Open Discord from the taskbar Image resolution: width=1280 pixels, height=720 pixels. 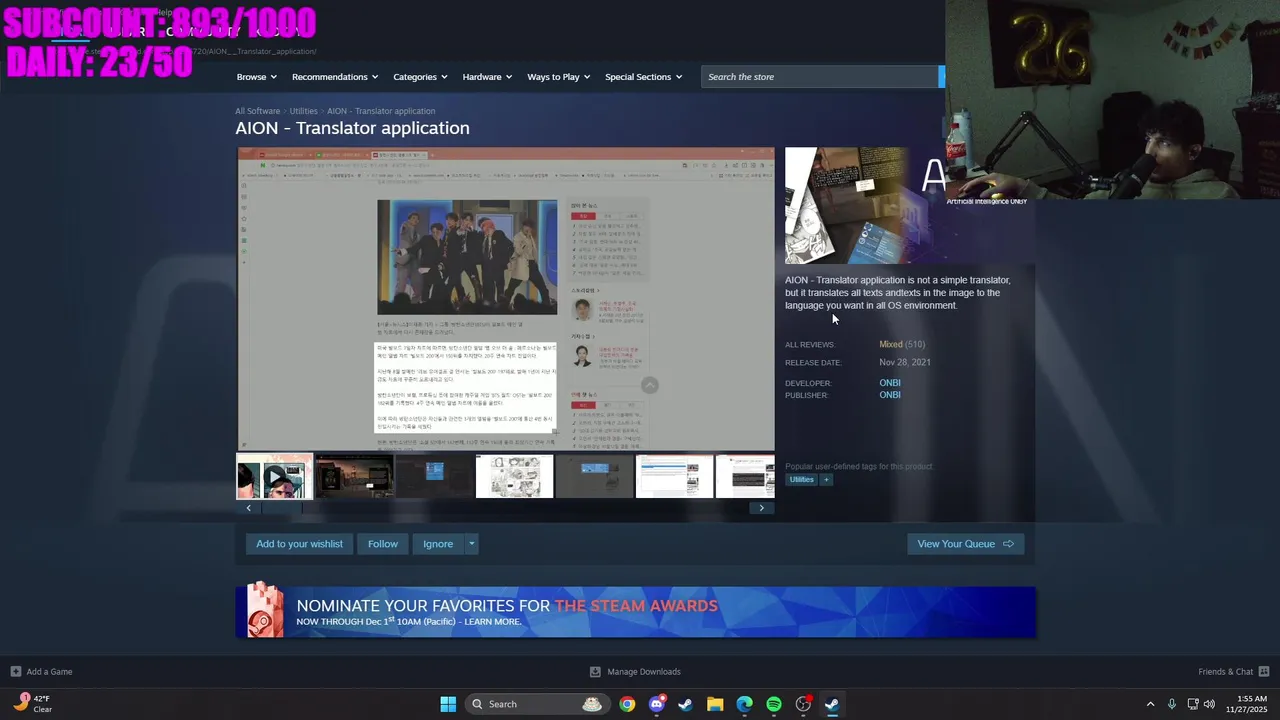pyautogui.click(x=656, y=704)
